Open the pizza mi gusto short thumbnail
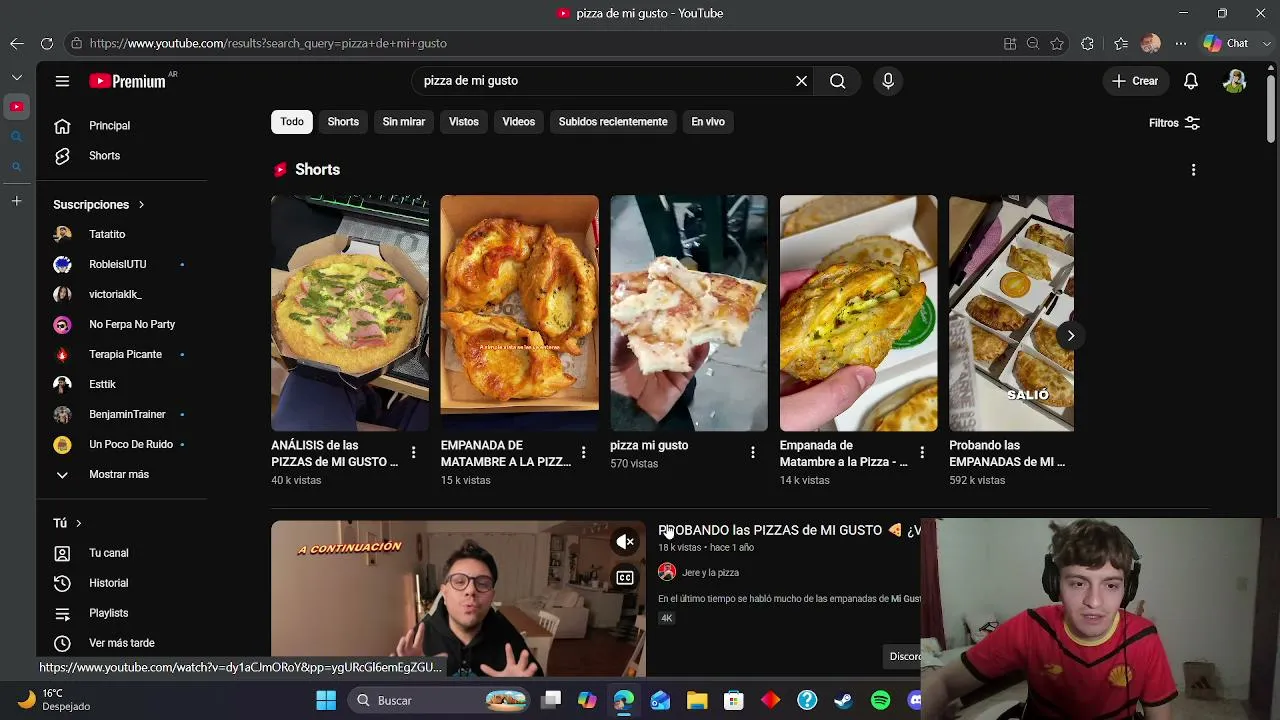Screen dimensions: 1280x720 point(689,313)
